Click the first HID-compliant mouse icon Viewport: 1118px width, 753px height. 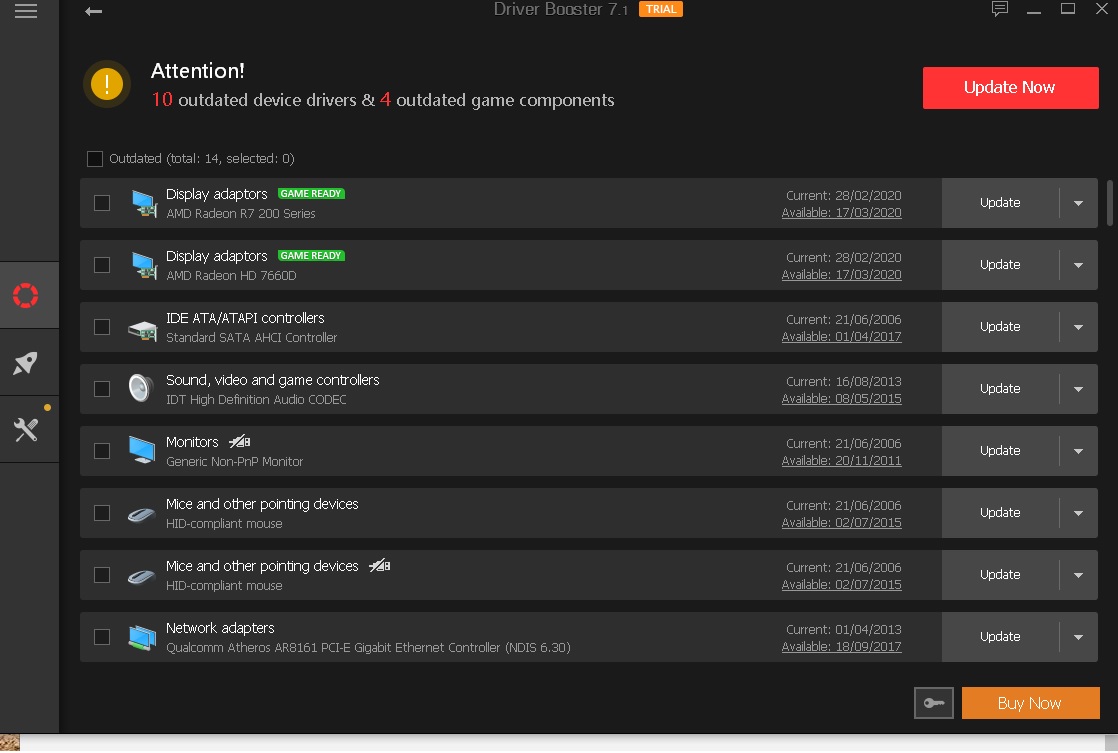[x=141, y=514]
